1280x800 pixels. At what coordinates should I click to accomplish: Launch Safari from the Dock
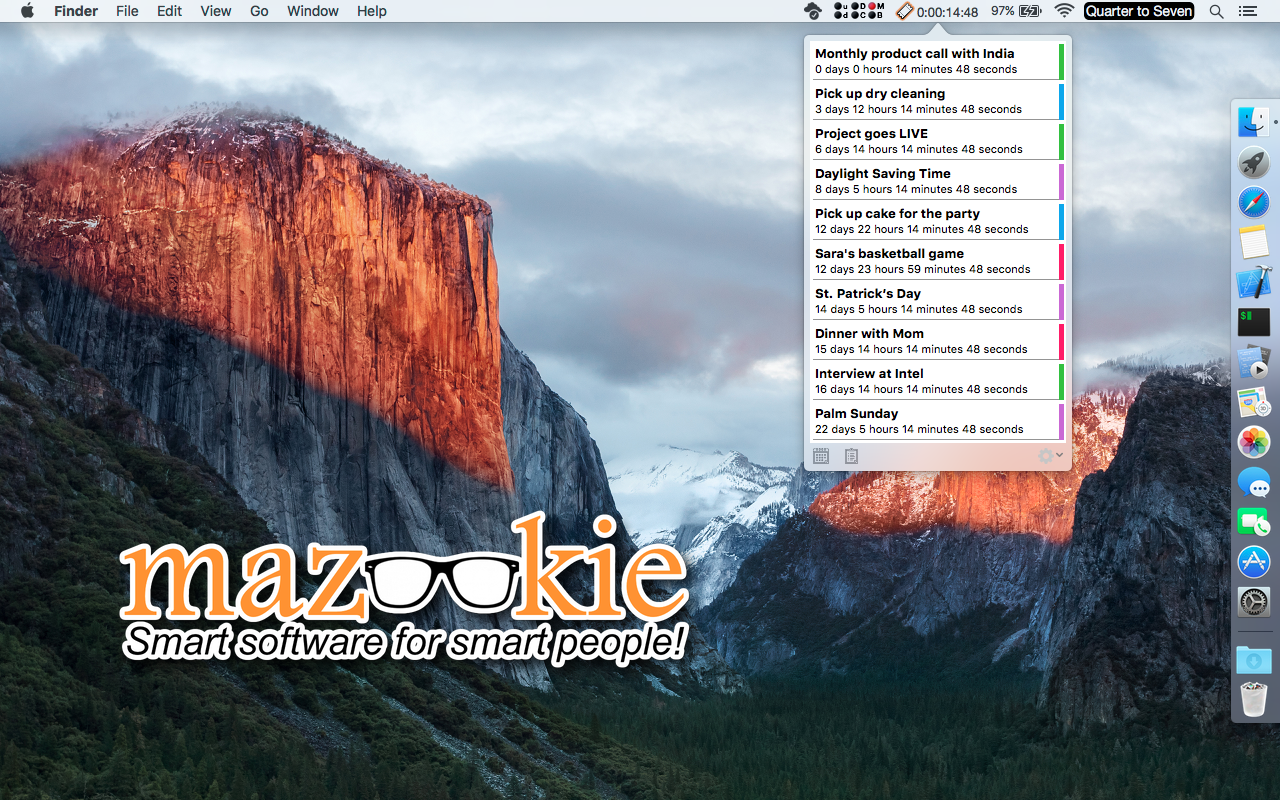(1253, 203)
